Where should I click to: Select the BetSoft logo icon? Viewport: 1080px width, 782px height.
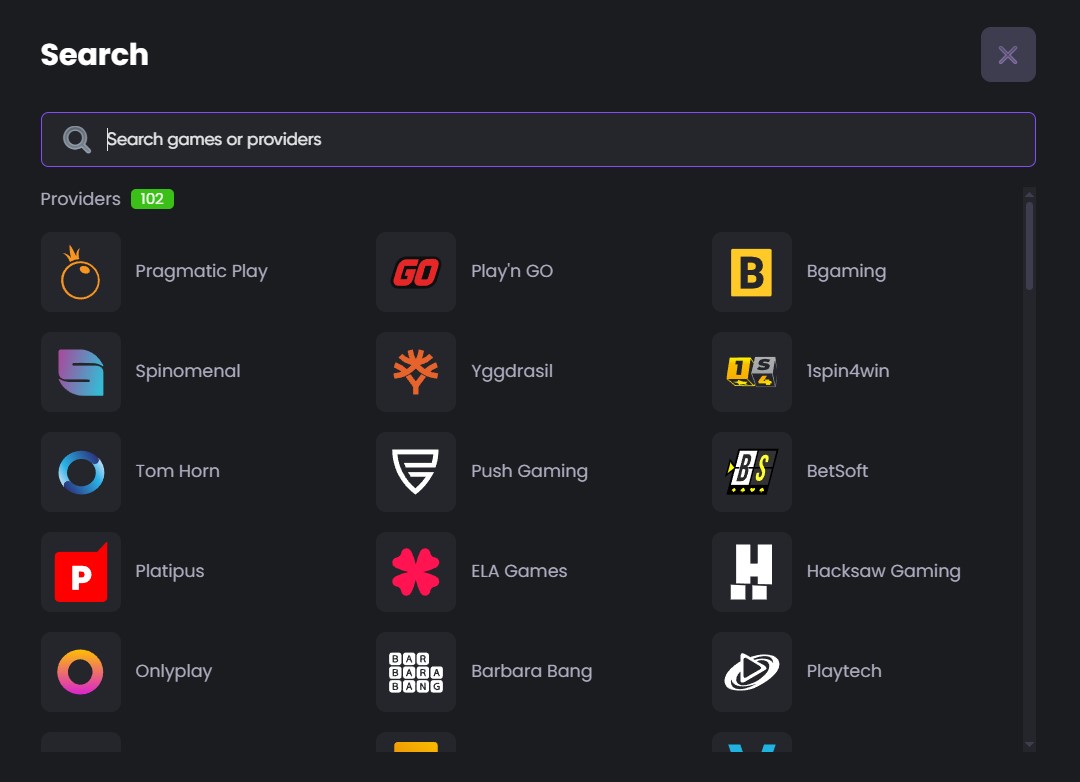coord(752,472)
